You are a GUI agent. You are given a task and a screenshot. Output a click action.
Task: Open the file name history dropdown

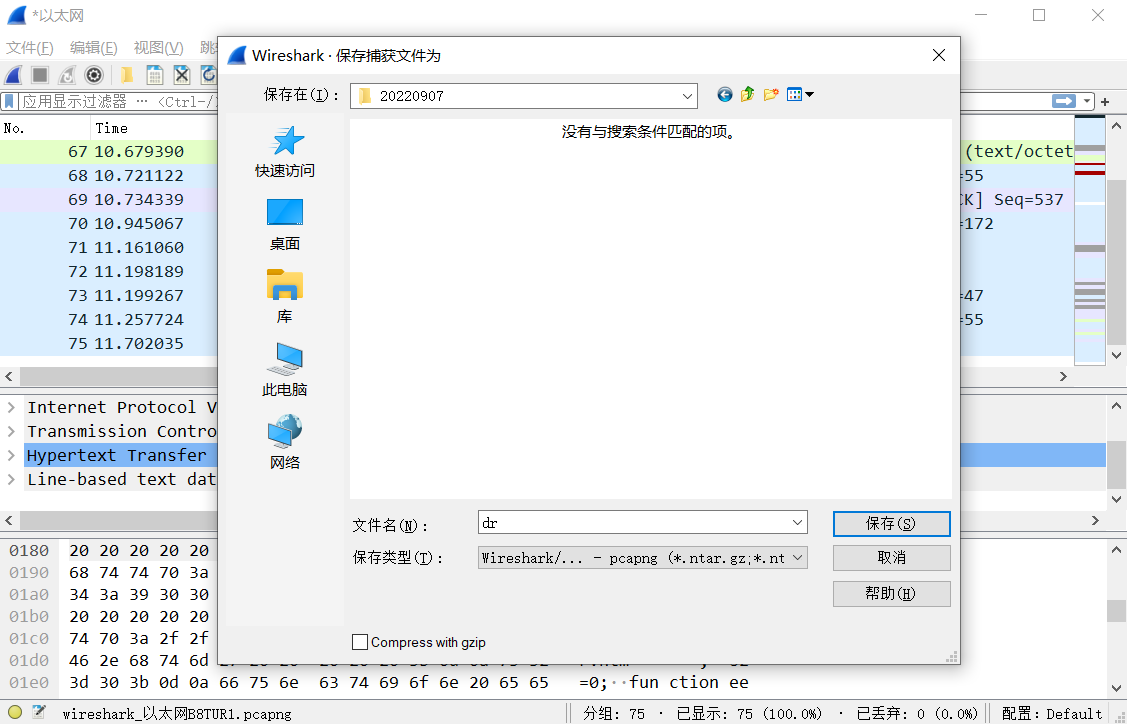(x=797, y=523)
